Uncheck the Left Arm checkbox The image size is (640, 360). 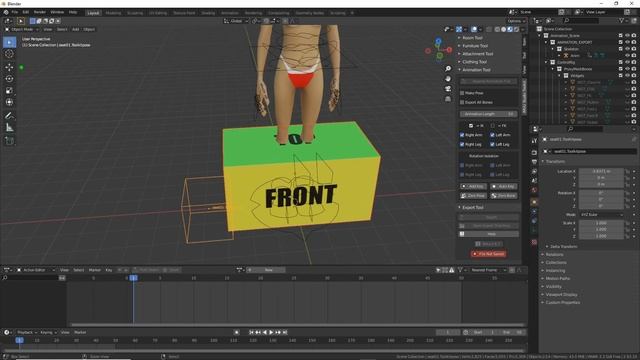point(492,135)
